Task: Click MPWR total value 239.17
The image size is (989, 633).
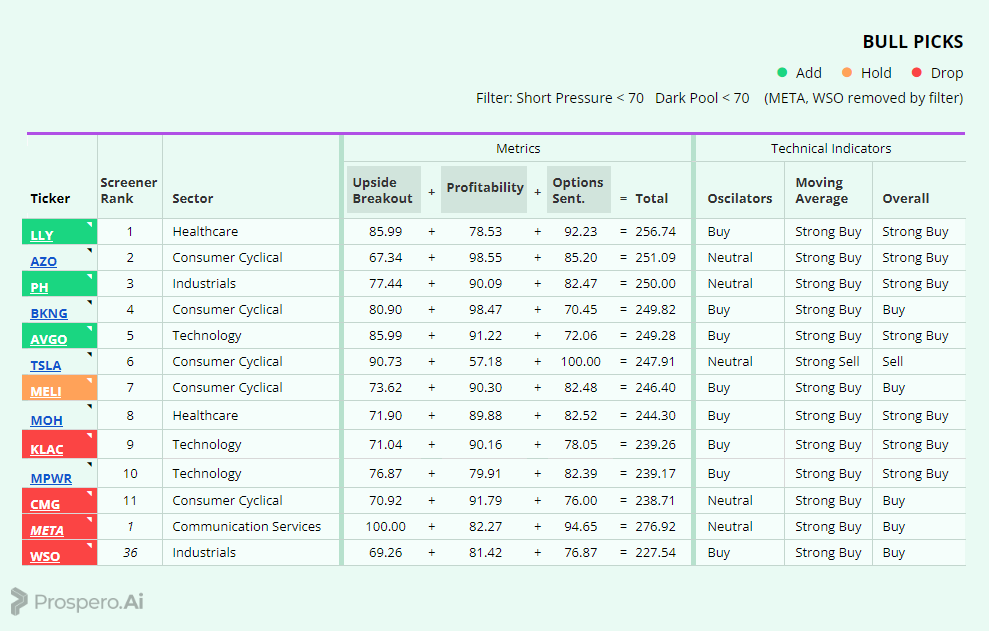Action: click(x=655, y=473)
